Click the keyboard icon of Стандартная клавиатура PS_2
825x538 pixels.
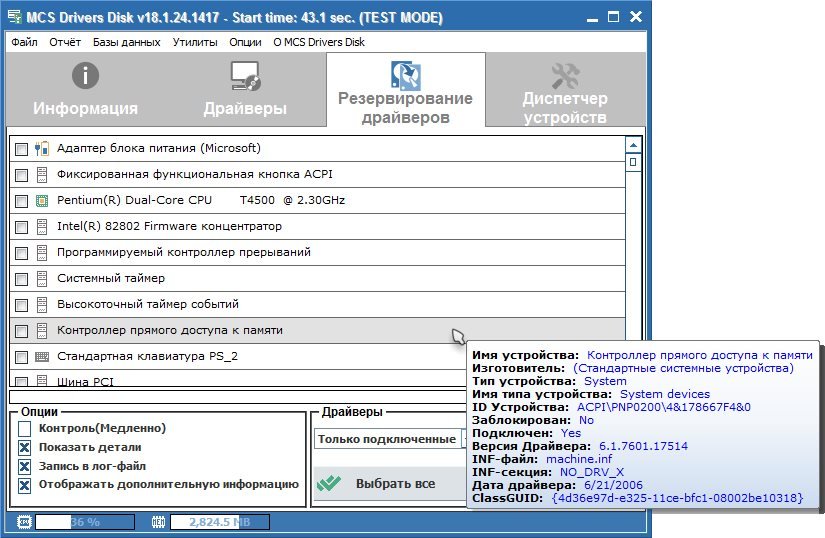[42, 357]
